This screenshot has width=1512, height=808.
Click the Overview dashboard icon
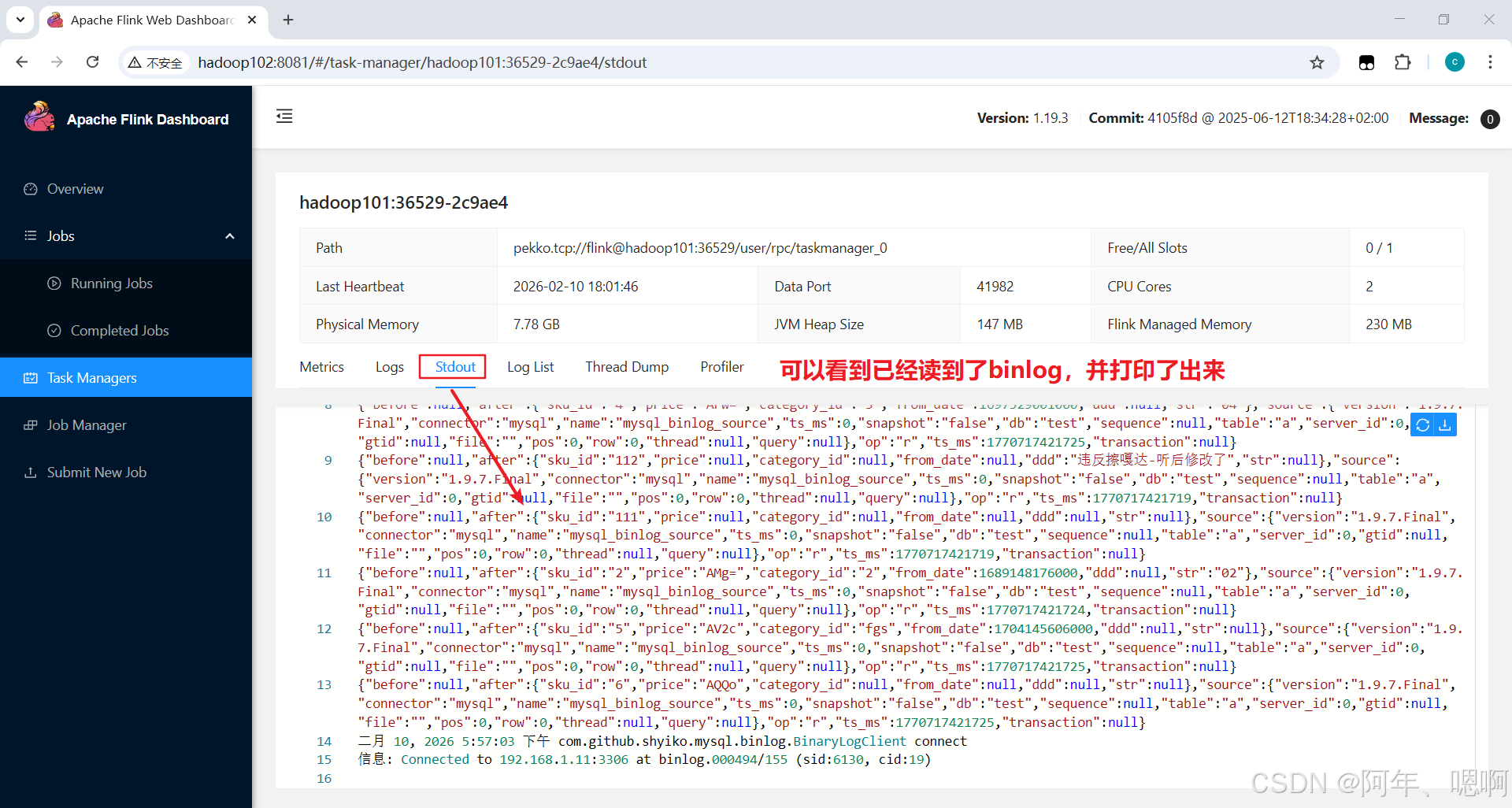click(31, 189)
